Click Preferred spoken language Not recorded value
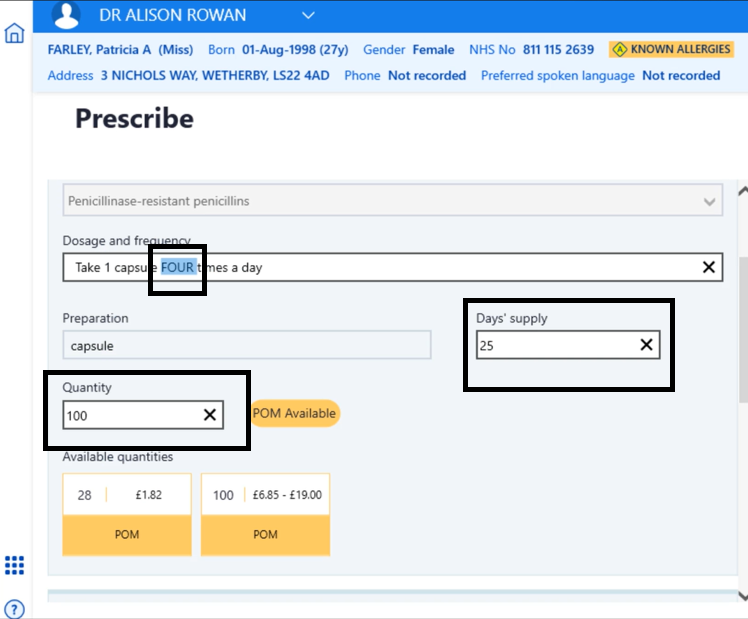Screen dimensions: 748x619 (681, 75)
